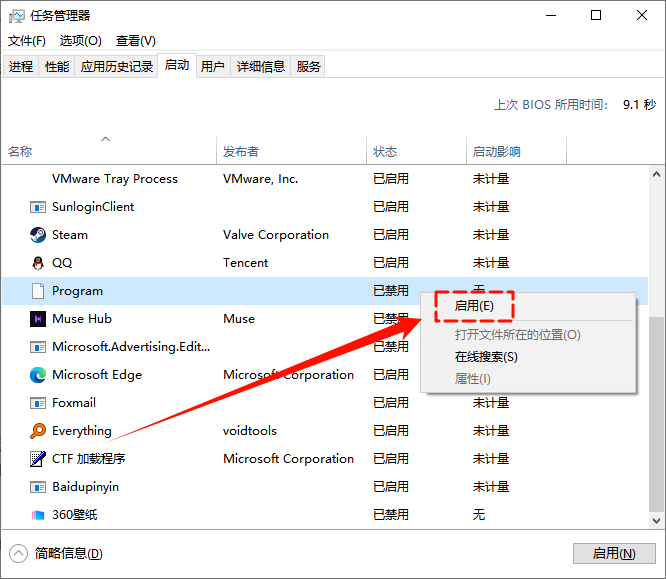Sort by the 状态 column header
This screenshot has height=579, width=666.
[416, 152]
